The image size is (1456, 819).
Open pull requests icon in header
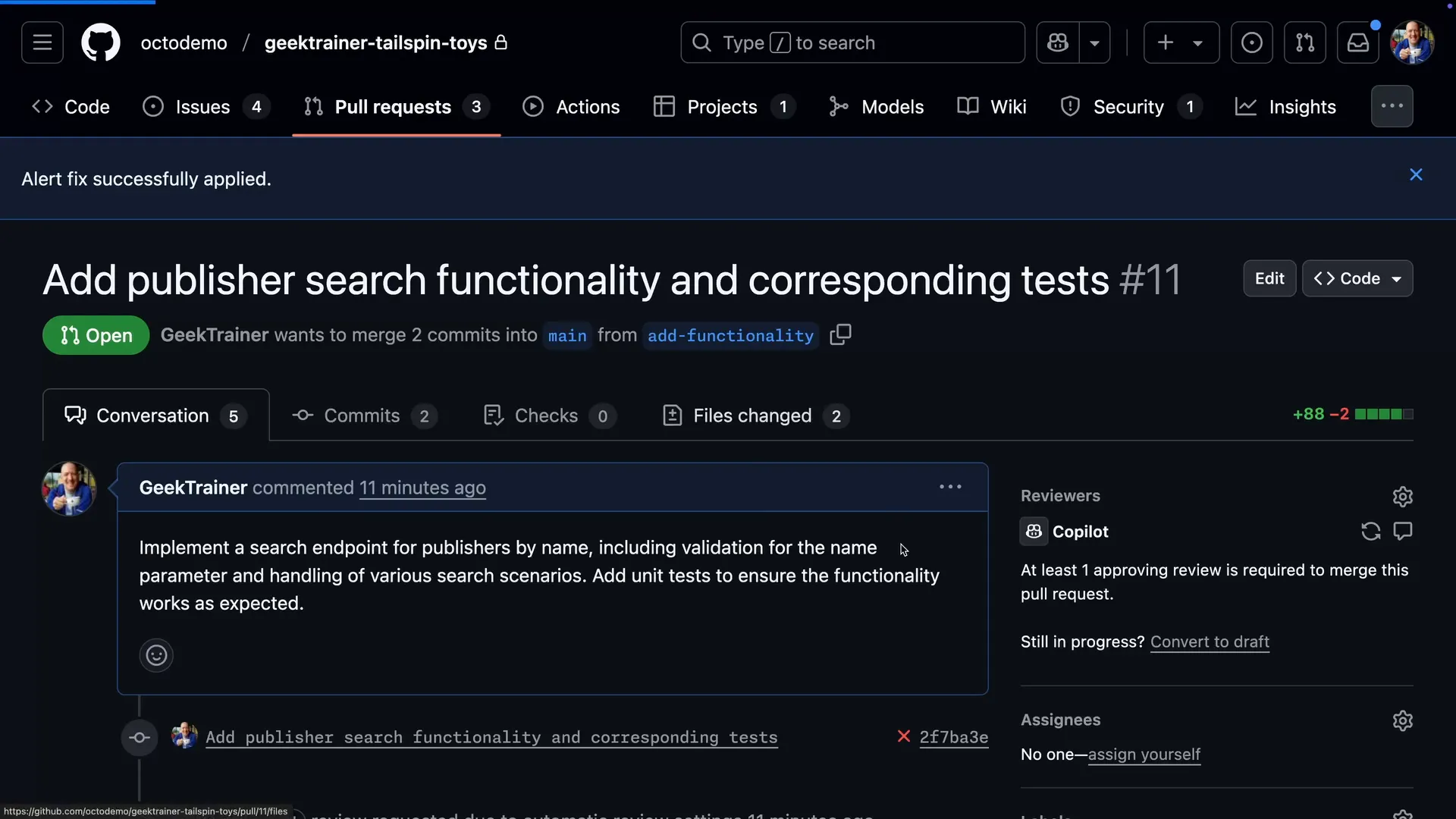tap(1305, 42)
